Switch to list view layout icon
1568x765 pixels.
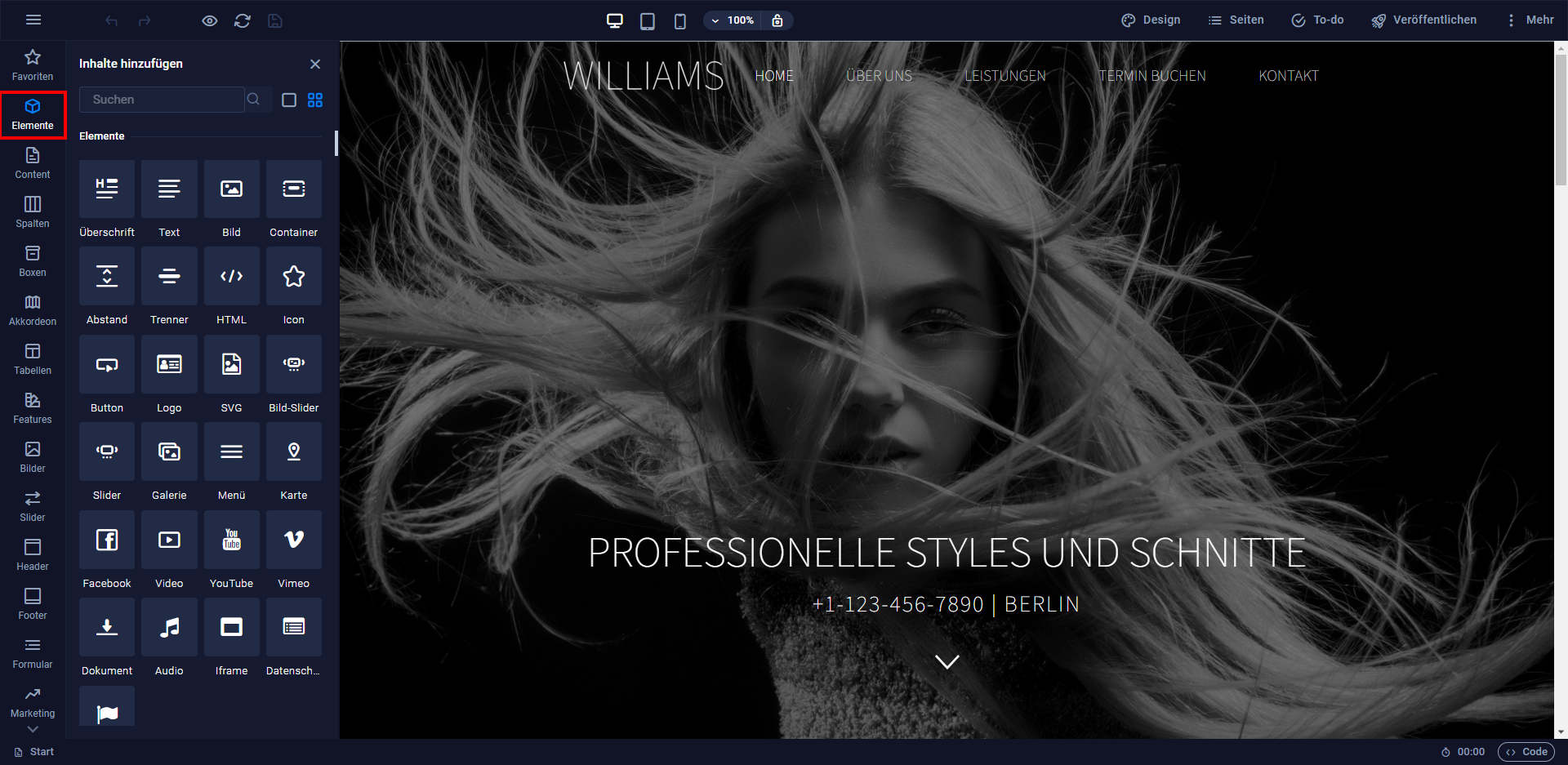point(289,100)
